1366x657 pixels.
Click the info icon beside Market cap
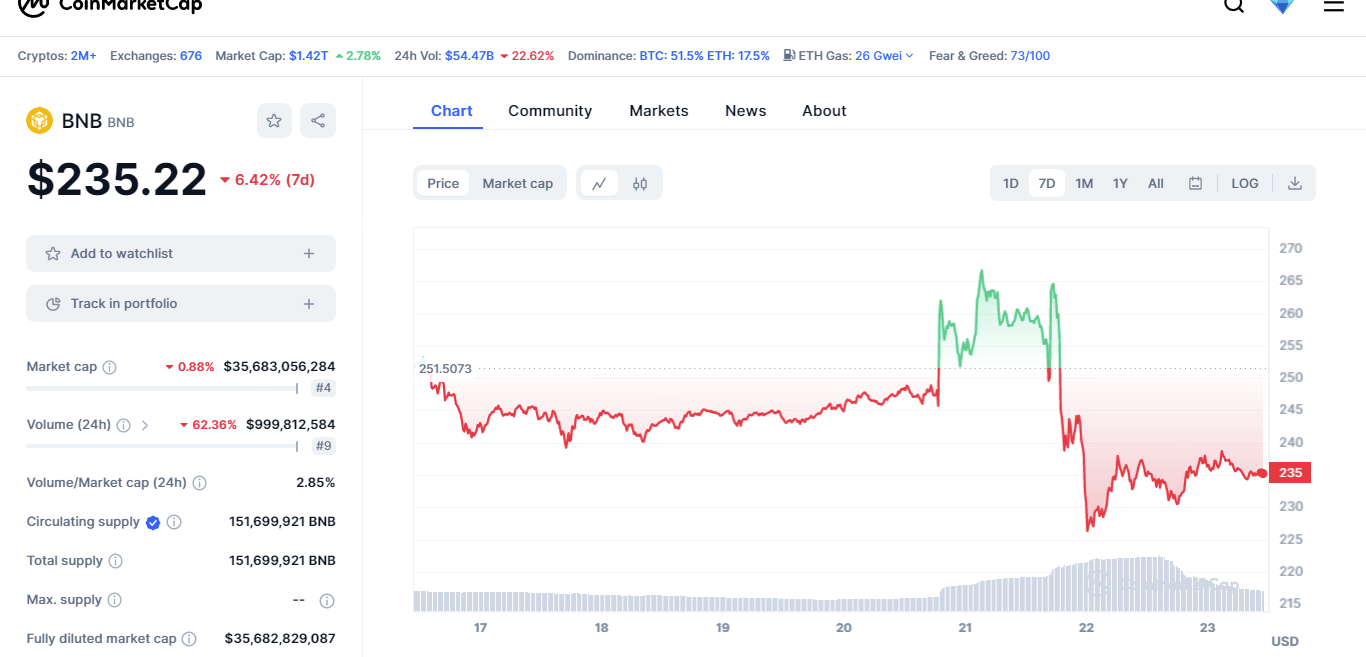(x=110, y=367)
